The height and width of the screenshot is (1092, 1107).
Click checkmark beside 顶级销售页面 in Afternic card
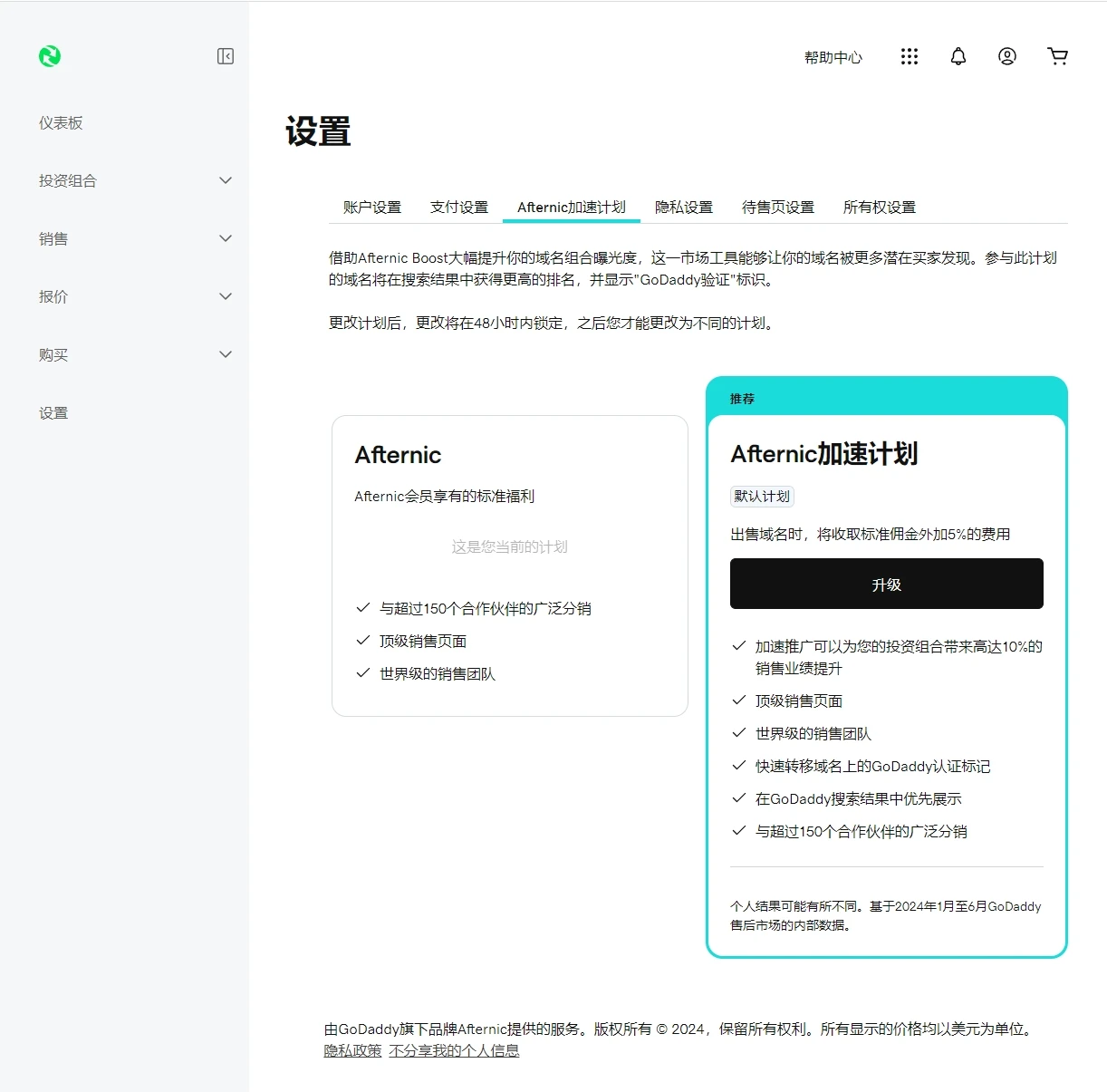(x=363, y=641)
